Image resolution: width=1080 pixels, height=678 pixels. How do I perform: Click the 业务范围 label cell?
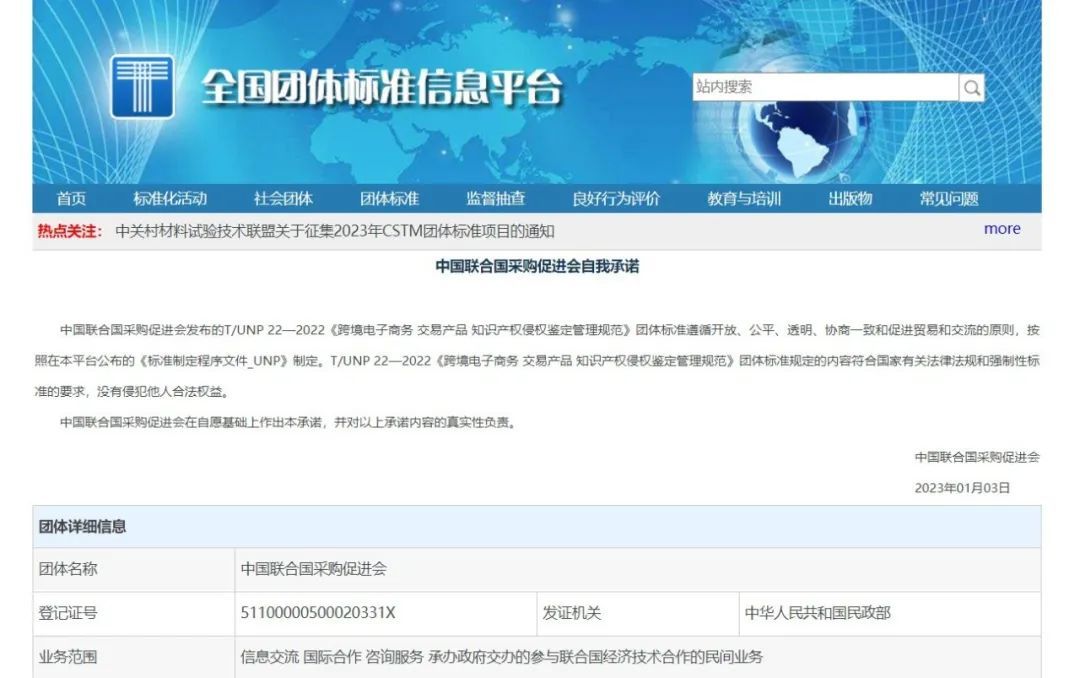[134, 657]
